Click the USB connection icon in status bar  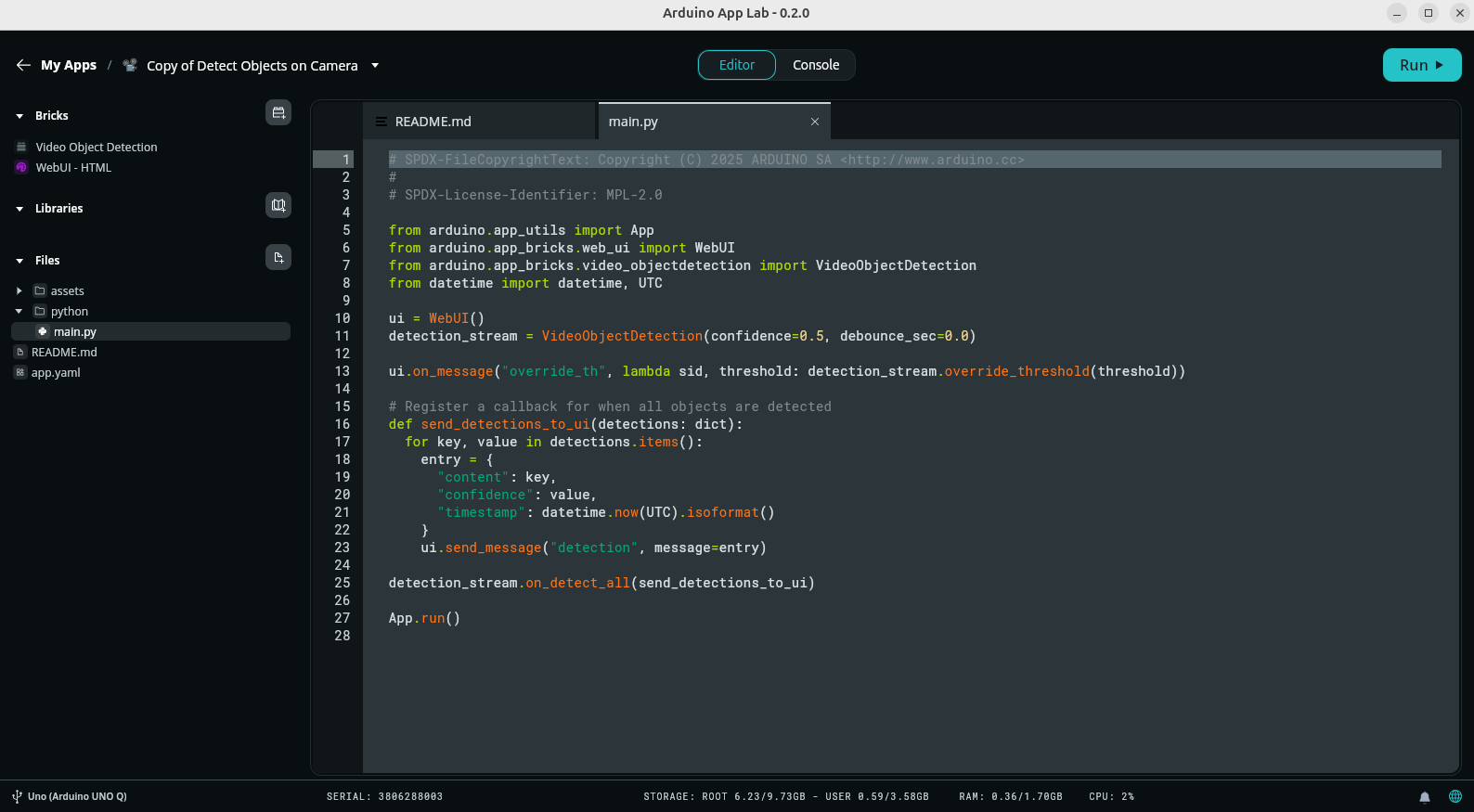17,796
